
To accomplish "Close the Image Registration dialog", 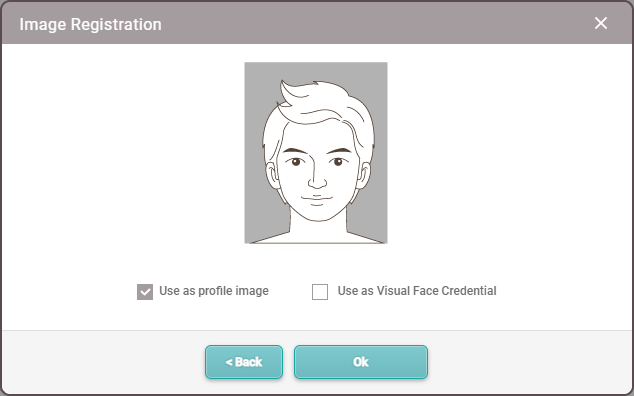I will click(601, 23).
